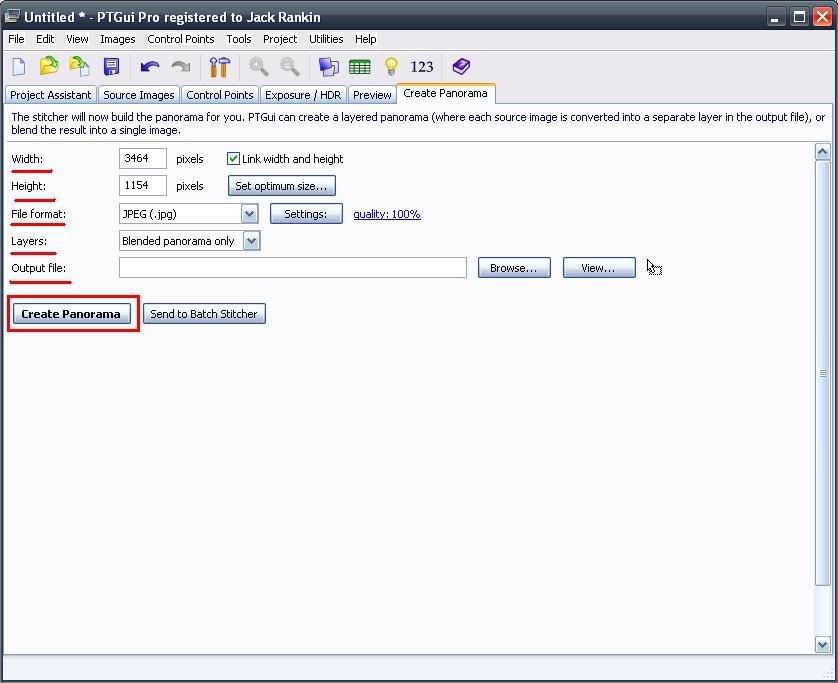Click the output file View button
838x683 pixels.
599,268
